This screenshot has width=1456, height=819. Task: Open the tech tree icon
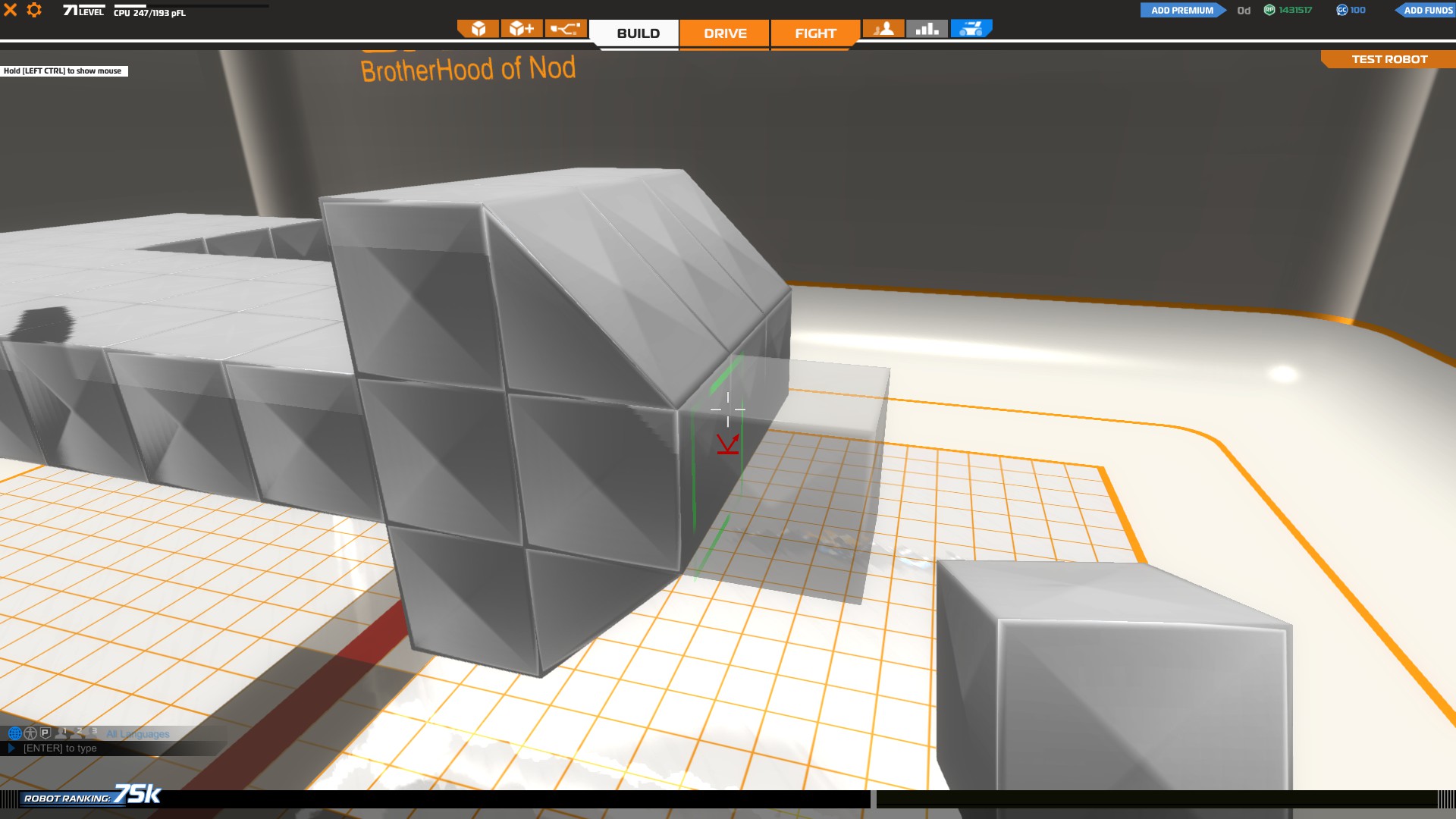(566, 29)
